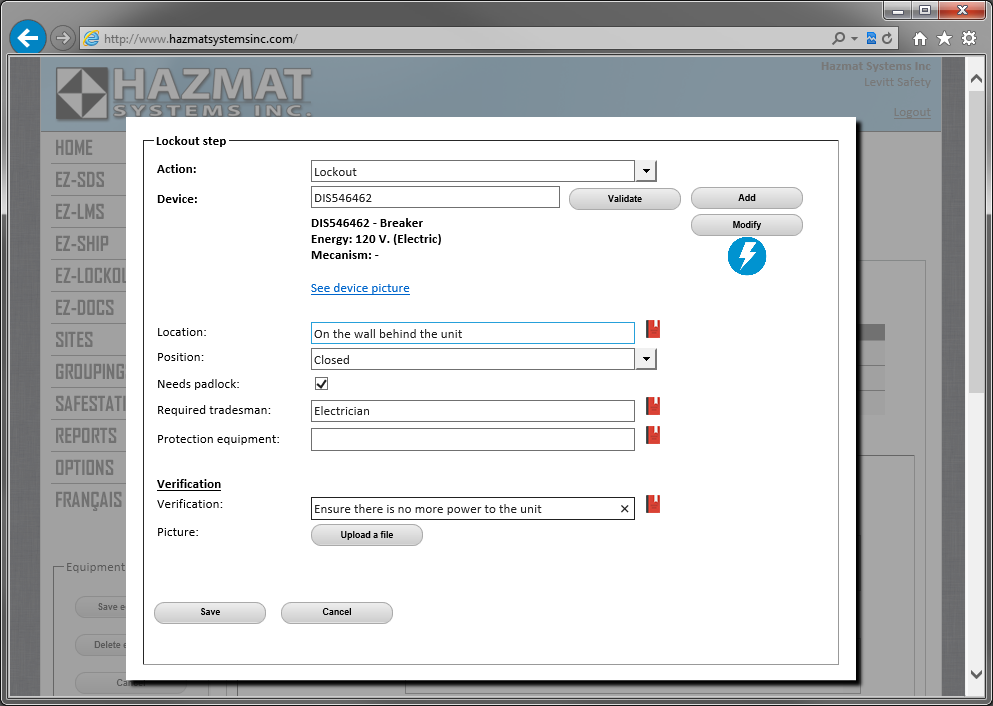Open address bar search options dropdown arrow
This screenshot has height=706, width=993.
click(854, 39)
